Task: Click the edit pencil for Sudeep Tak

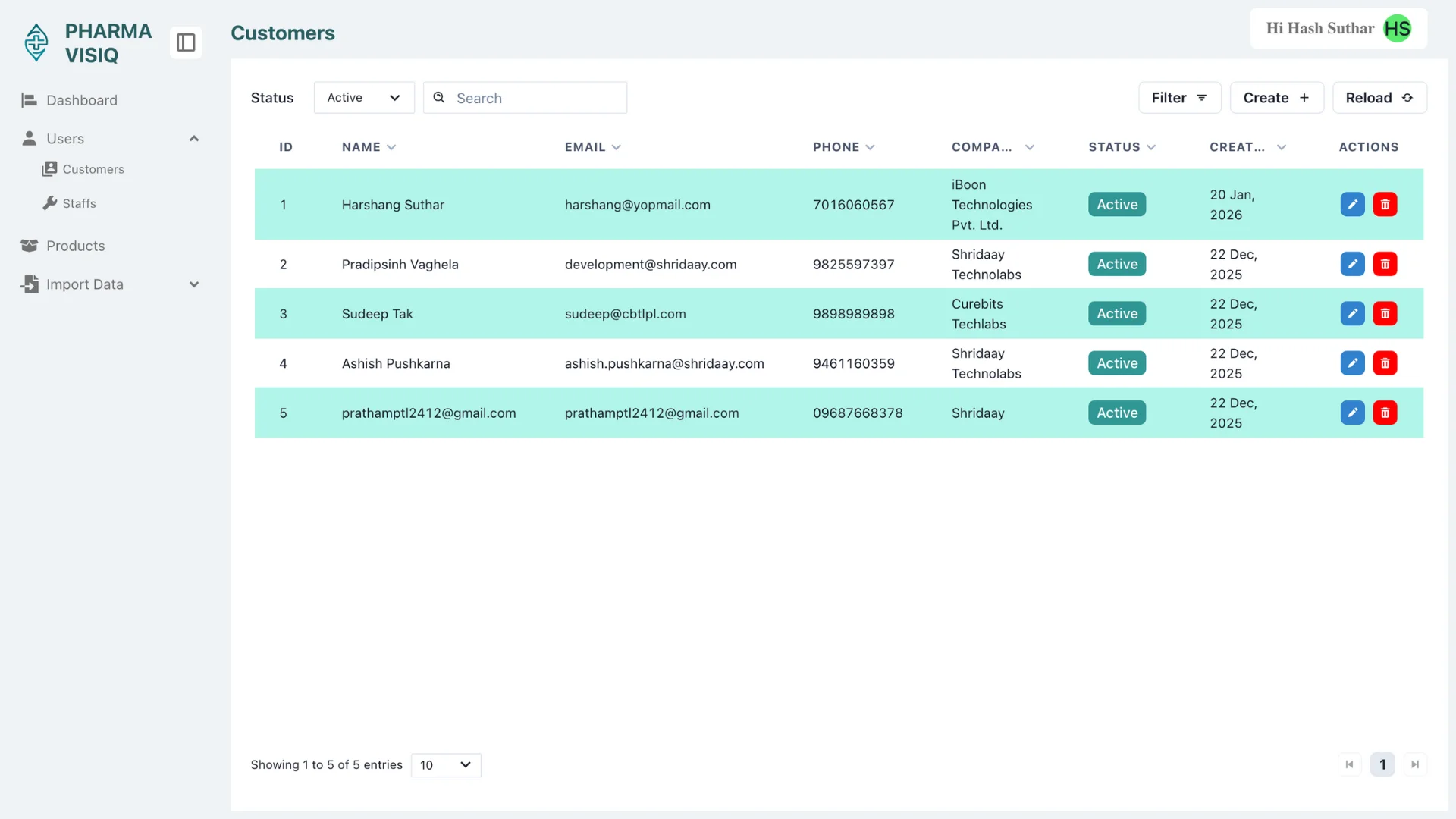Action: point(1352,314)
